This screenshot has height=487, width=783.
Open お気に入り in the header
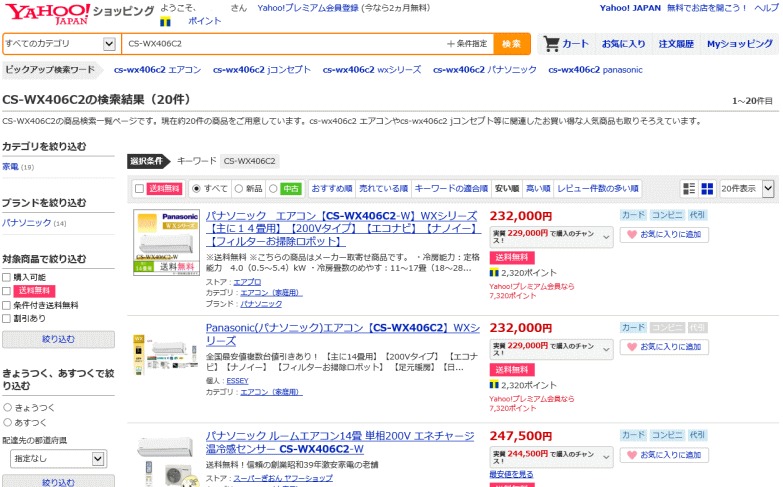click(623, 44)
